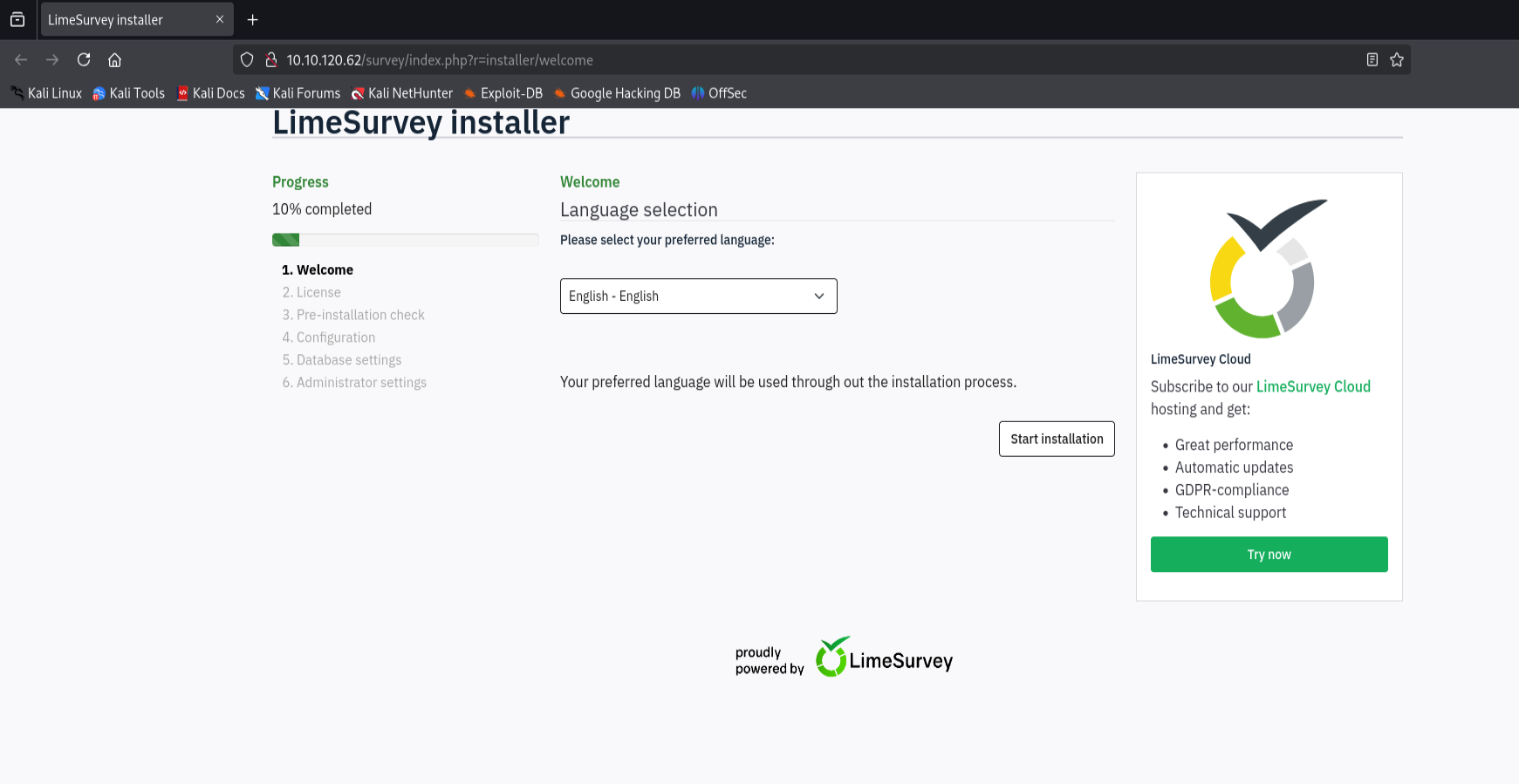Follow the LimeSurvey Cloud link
1519x784 pixels.
pyautogui.click(x=1313, y=386)
